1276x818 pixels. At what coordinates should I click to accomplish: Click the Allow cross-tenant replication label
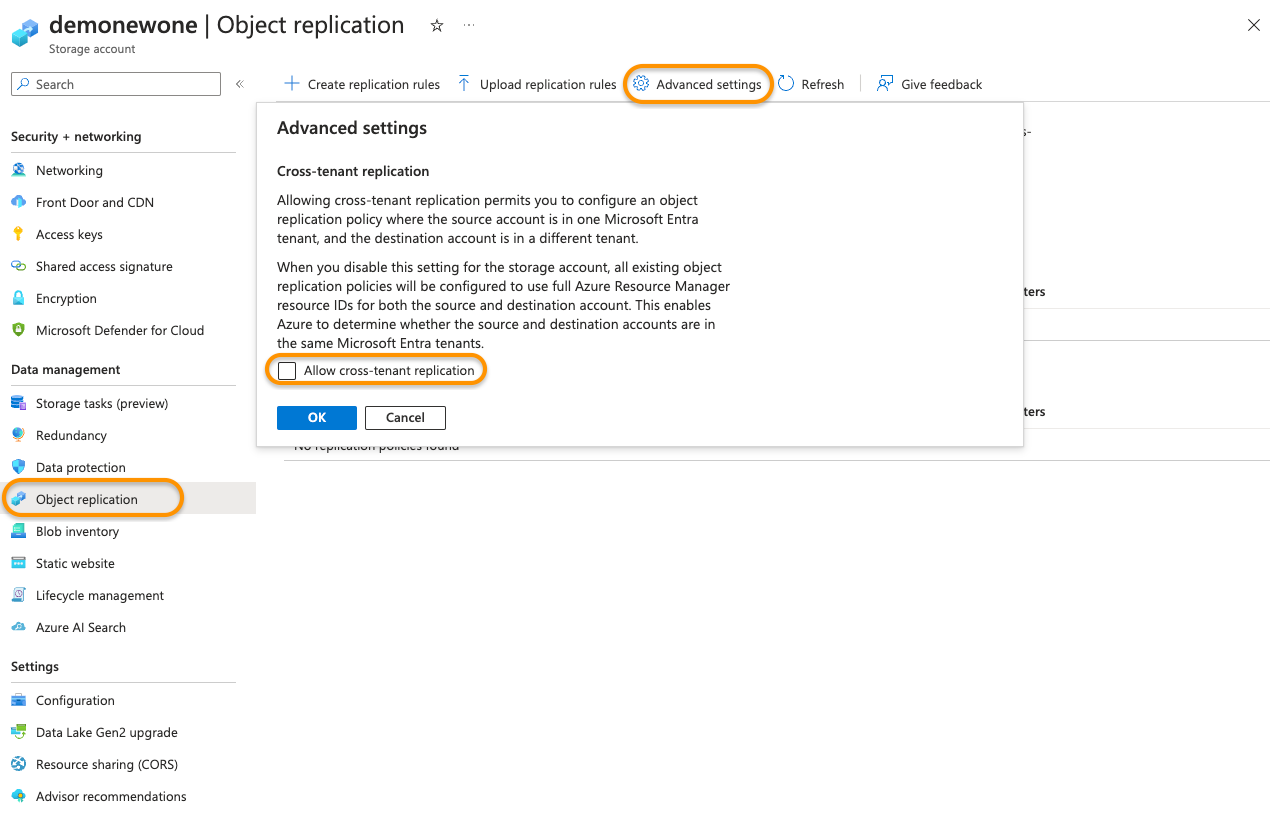click(389, 371)
